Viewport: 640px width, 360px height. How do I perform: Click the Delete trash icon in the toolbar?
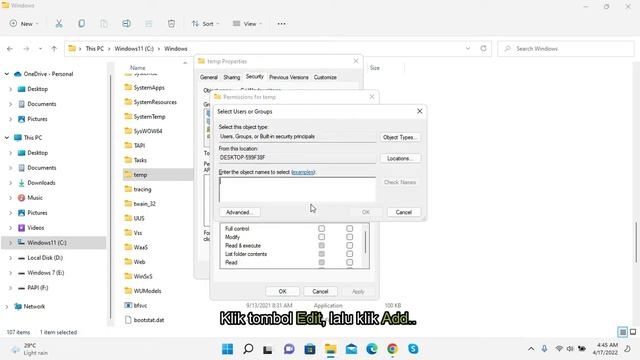click(171, 24)
